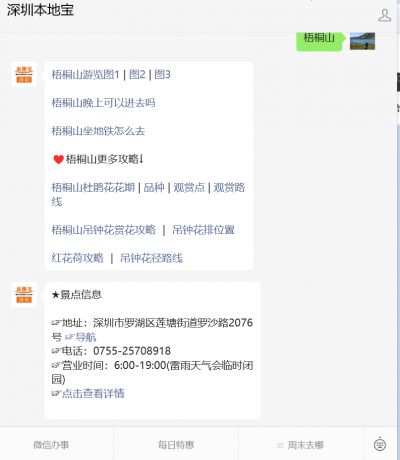Switch to keyboard input icon

tap(380, 445)
